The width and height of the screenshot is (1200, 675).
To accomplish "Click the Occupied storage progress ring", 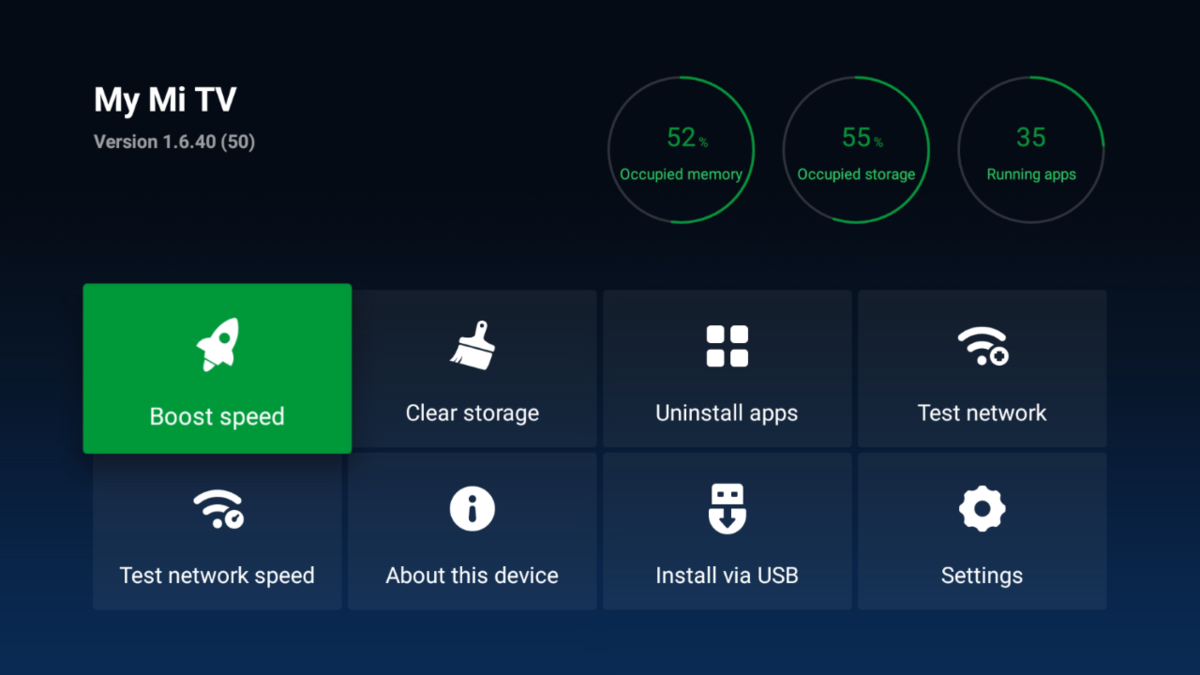I will coord(857,148).
